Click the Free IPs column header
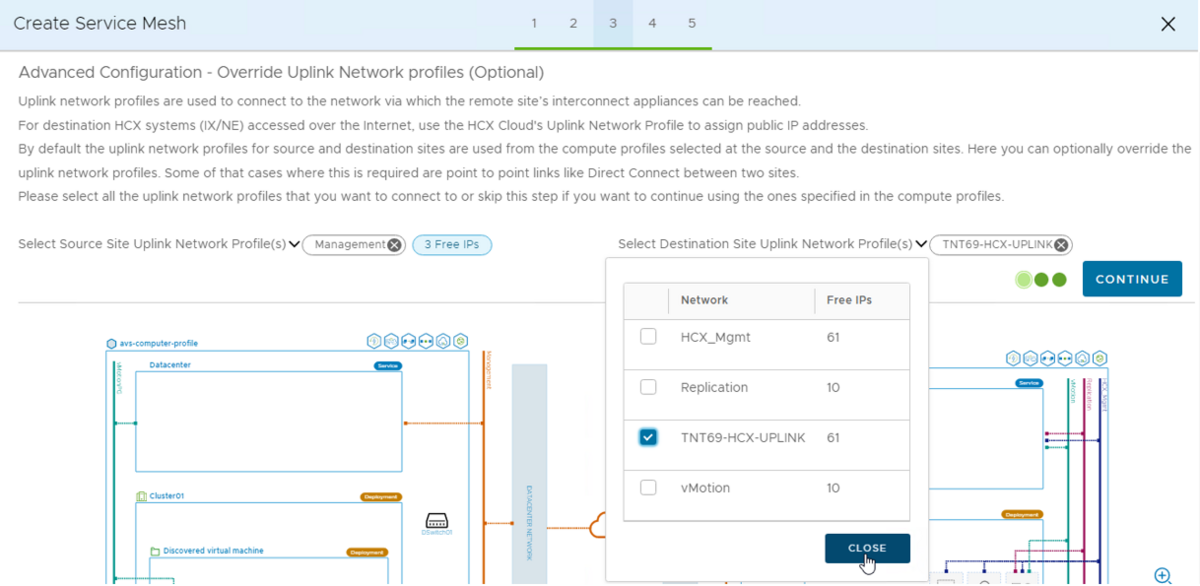Screen dimensions: 1200x586 point(849,300)
